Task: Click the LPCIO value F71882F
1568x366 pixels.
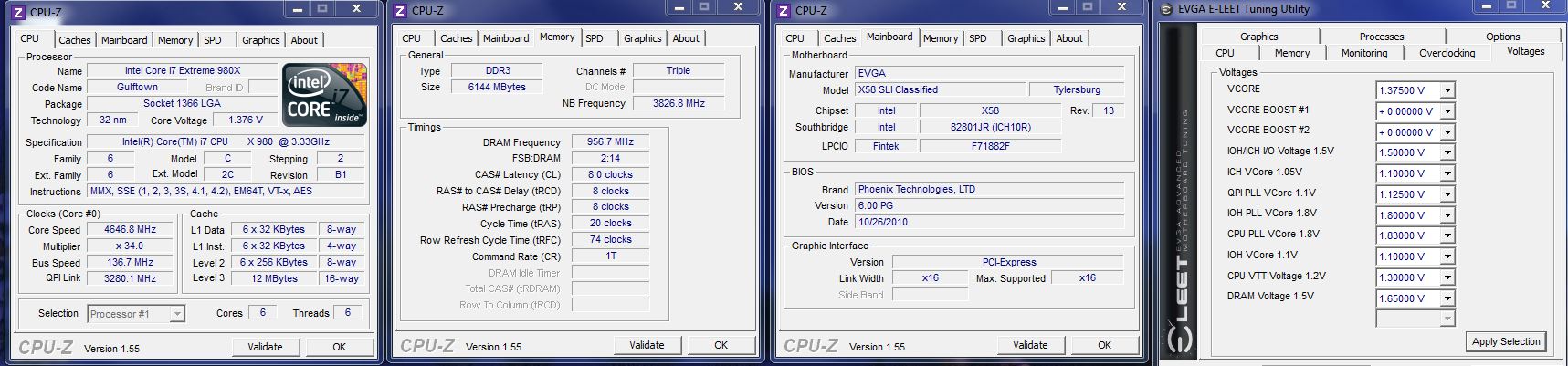Action: pyautogui.click(x=990, y=146)
